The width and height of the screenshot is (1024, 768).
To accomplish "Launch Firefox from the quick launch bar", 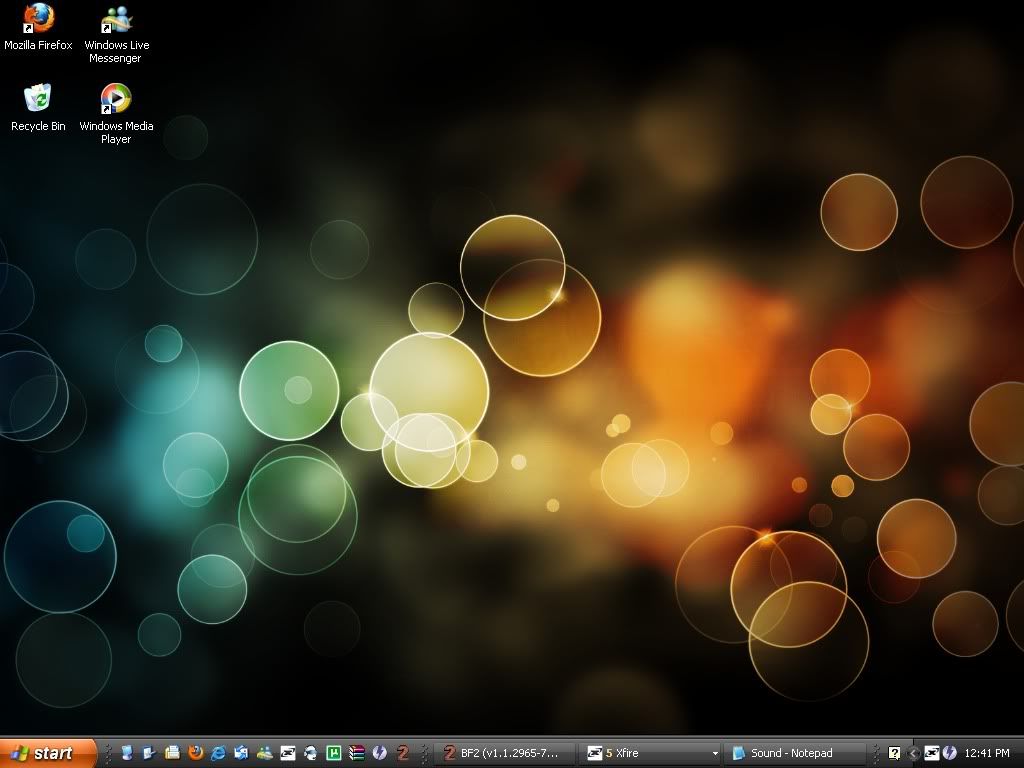I will click(195, 753).
